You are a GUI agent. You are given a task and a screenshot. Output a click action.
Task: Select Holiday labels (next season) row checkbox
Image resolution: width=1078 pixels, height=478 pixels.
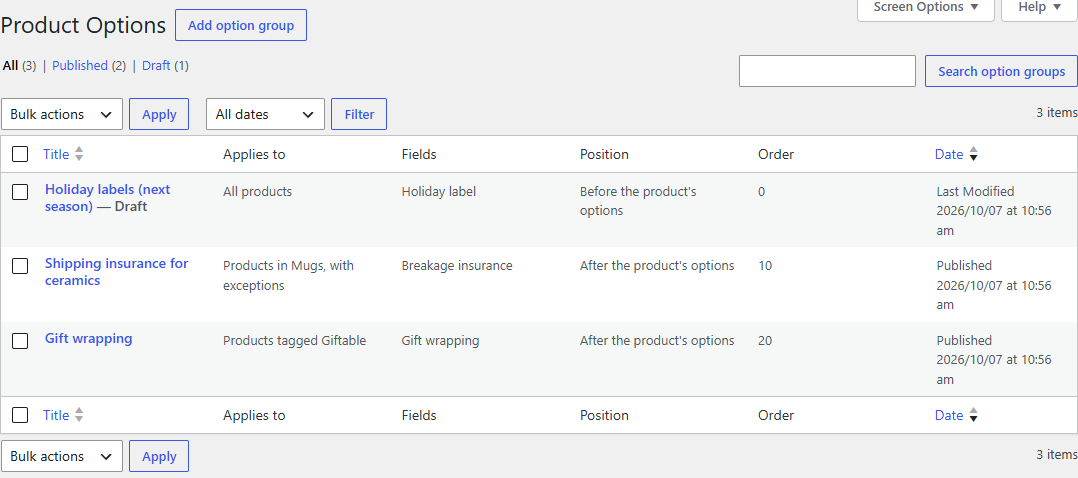pos(21,192)
